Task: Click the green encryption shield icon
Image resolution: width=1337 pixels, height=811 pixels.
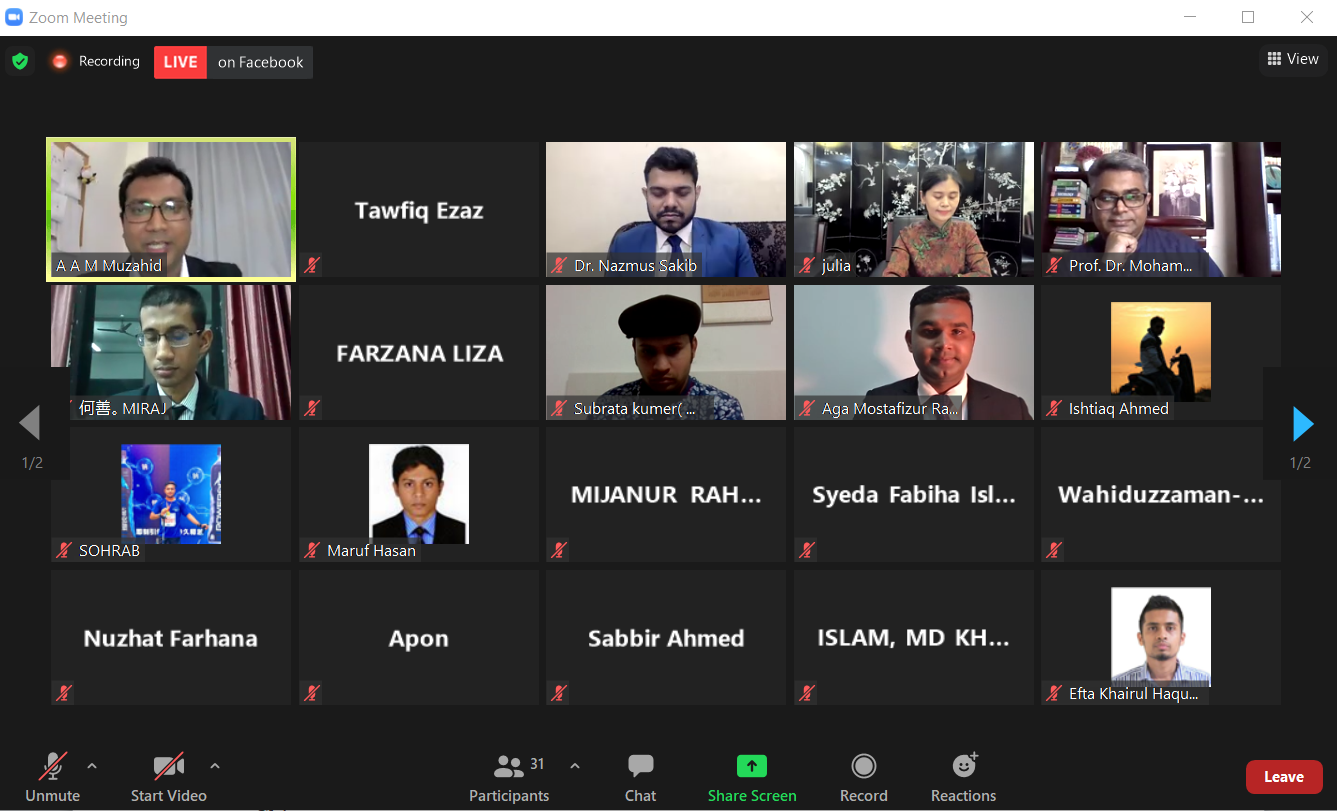Action: (x=20, y=62)
